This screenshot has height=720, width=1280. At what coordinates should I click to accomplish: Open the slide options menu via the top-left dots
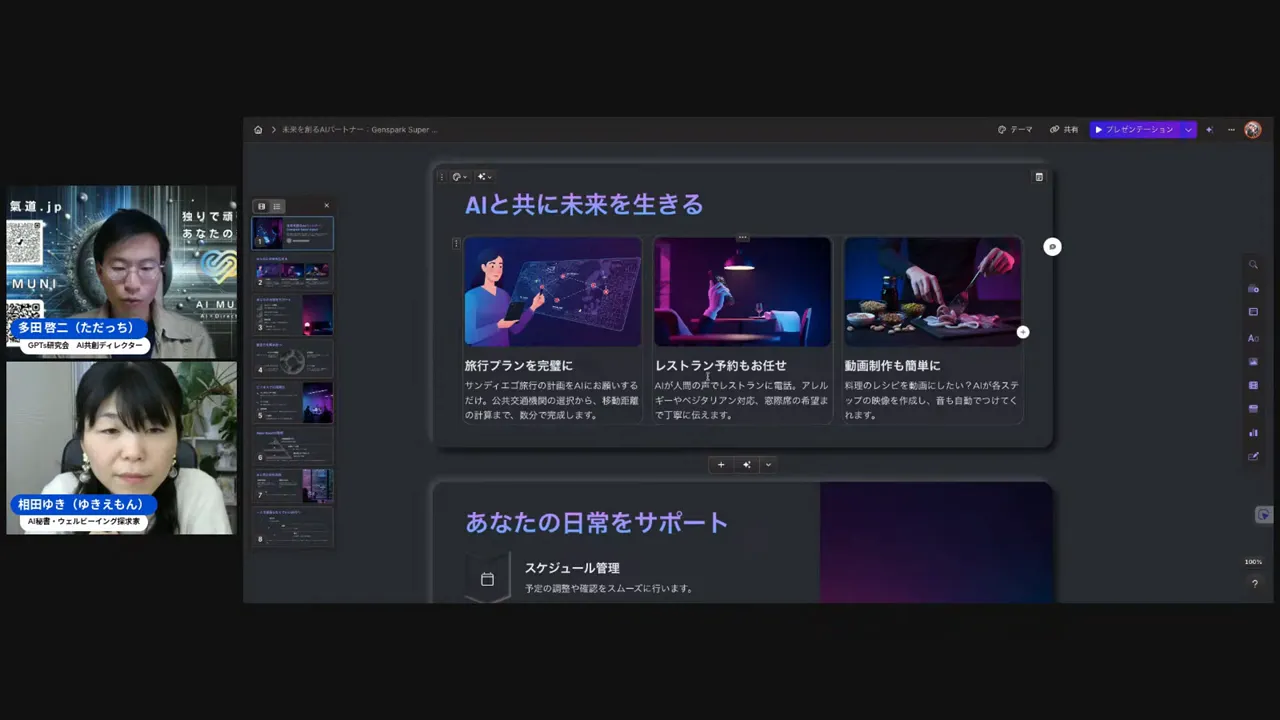[x=442, y=176]
